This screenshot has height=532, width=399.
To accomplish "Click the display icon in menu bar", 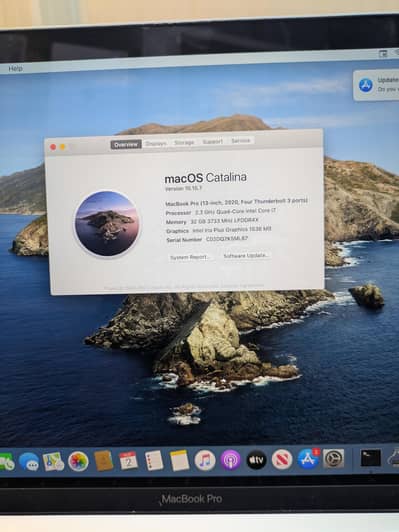I will [383, 54].
